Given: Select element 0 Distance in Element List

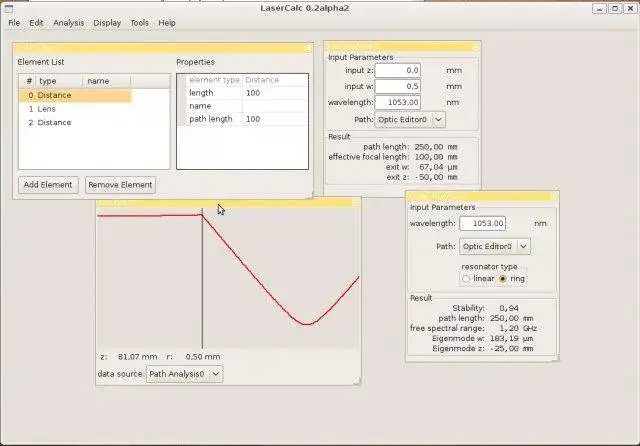Looking at the screenshot, I should (x=75, y=95).
